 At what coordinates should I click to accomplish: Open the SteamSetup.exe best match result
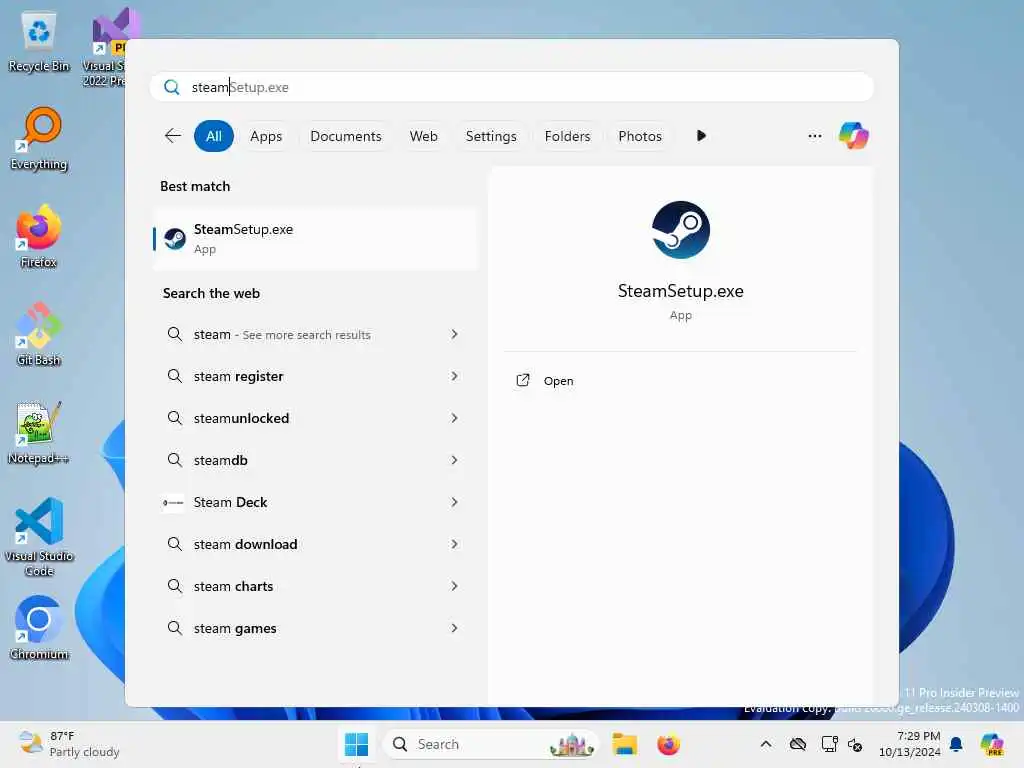316,238
